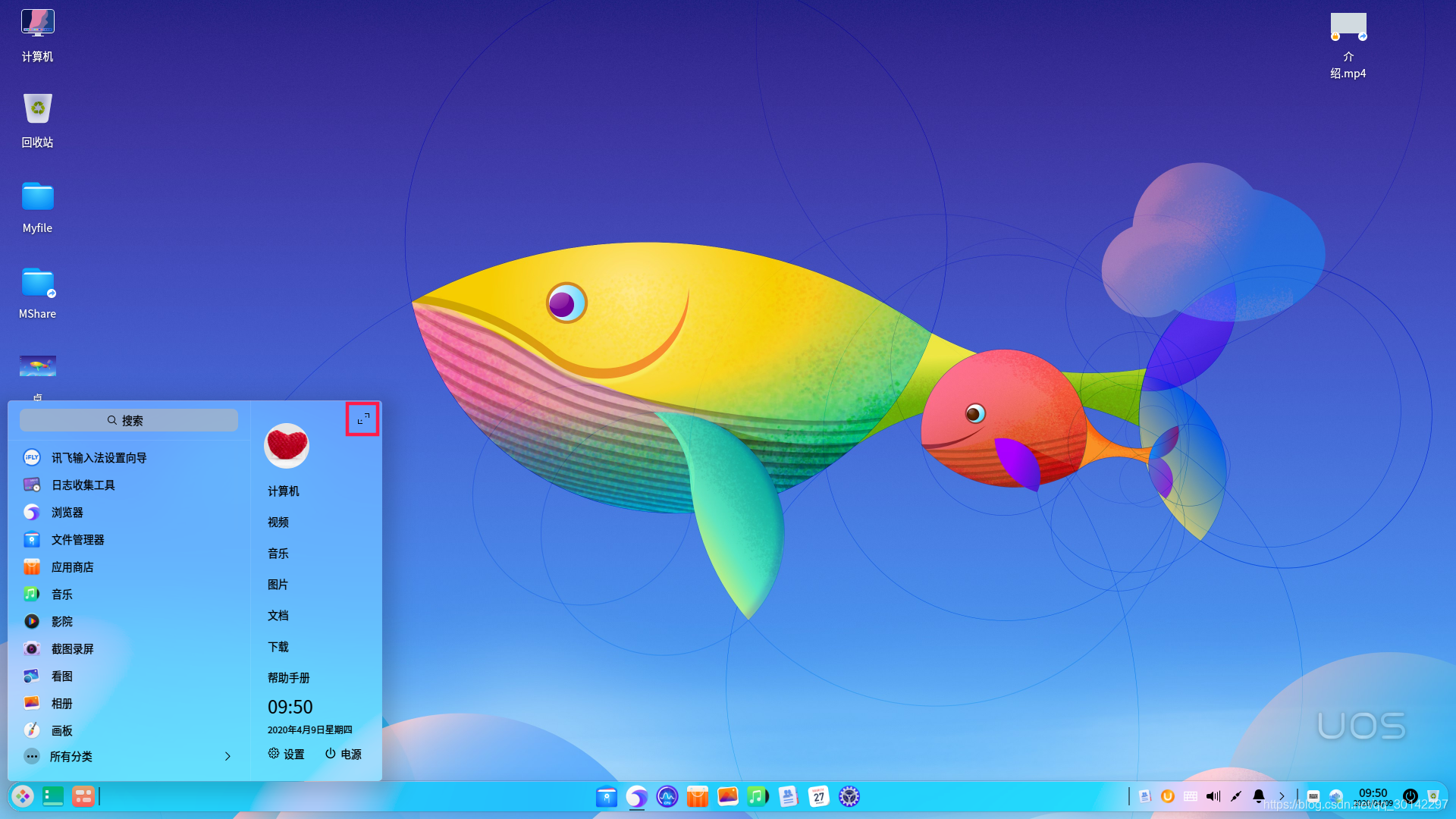Click the volume speaker tray icon
The image size is (1456, 819).
click(x=1213, y=796)
